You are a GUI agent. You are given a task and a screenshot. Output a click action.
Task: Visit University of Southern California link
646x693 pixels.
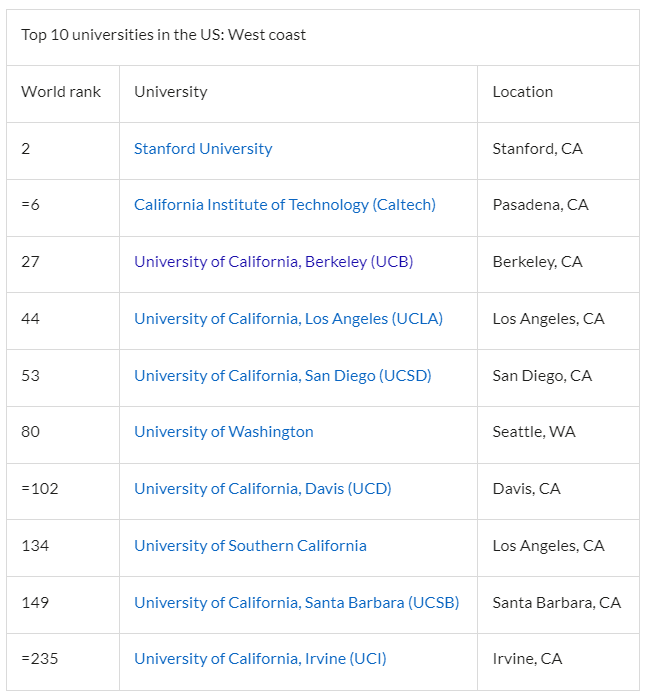tap(250, 546)
